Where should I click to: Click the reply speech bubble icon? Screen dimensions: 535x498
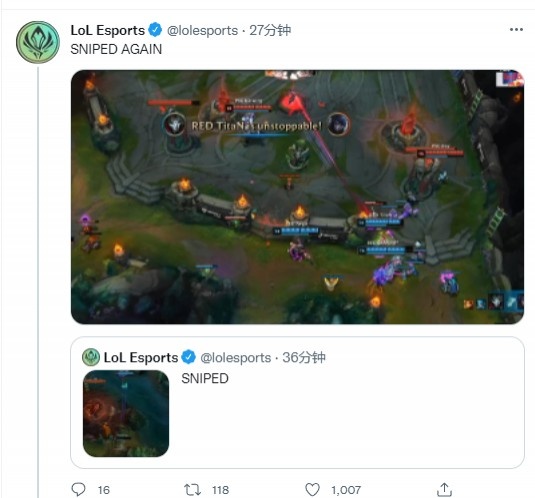coord(78,489)
